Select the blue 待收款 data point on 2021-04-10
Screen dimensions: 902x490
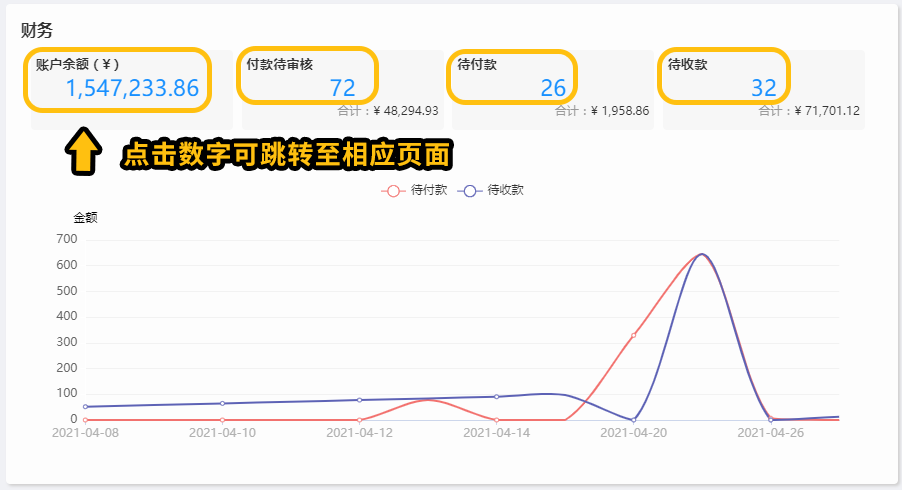(222, 403)
